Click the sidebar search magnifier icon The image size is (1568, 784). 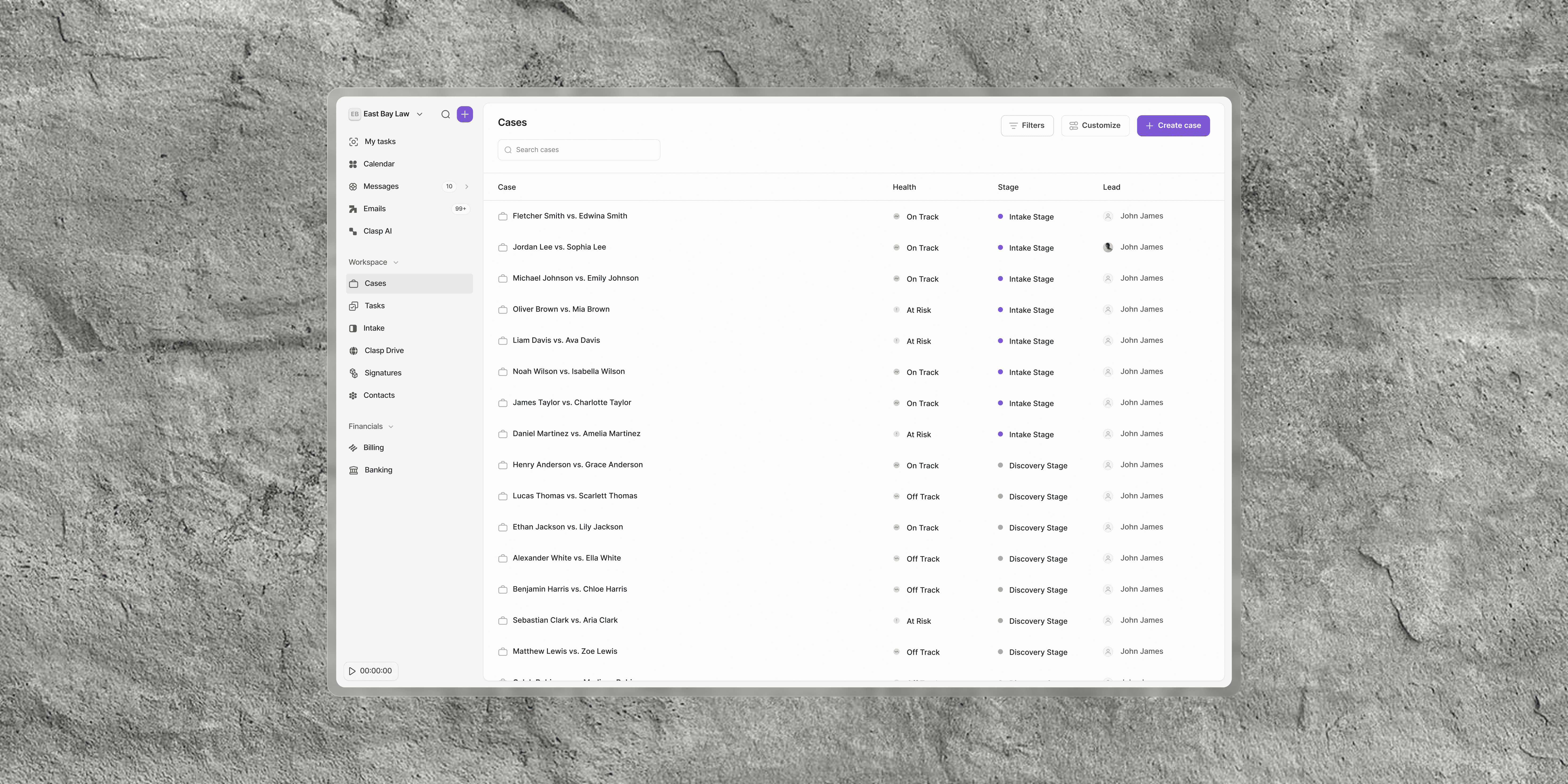click(x=446, y=115)
